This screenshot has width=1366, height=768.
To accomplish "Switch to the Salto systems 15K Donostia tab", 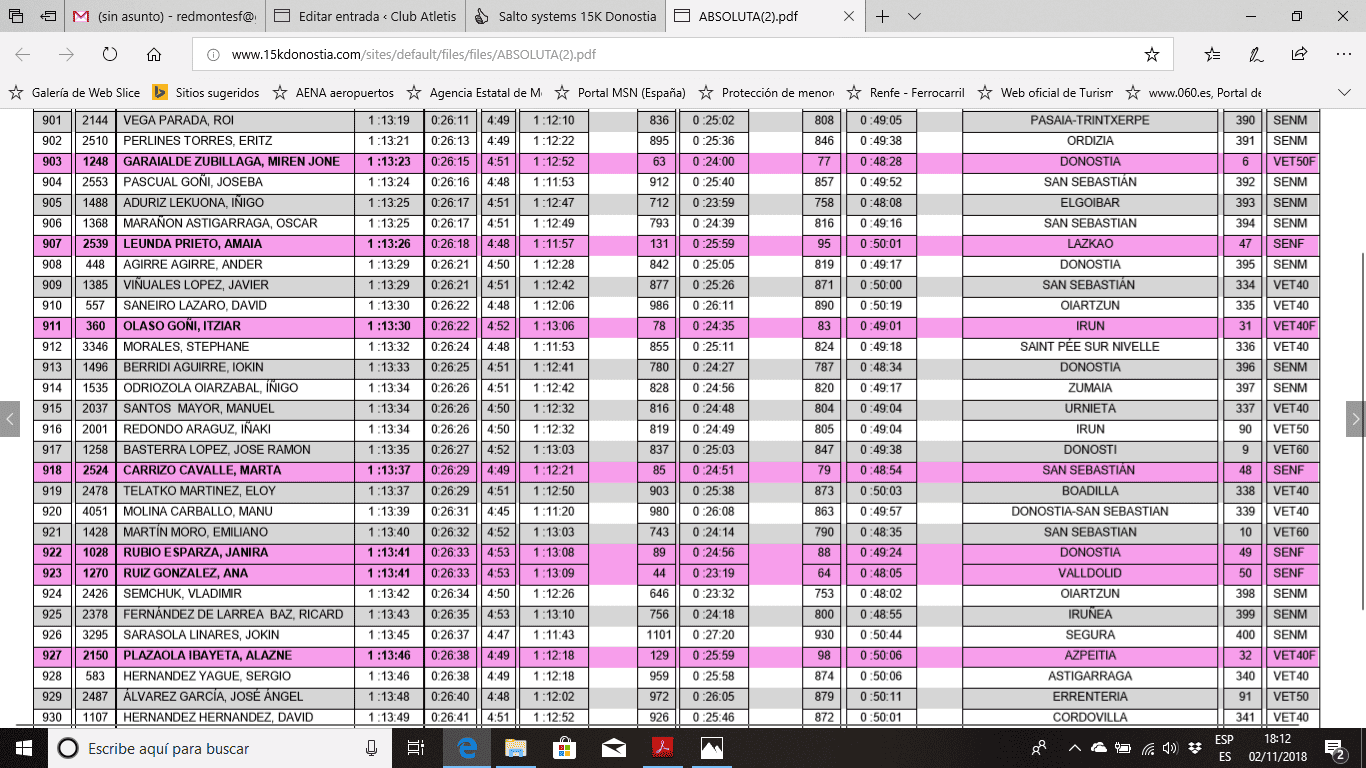I will pos(566,17).
